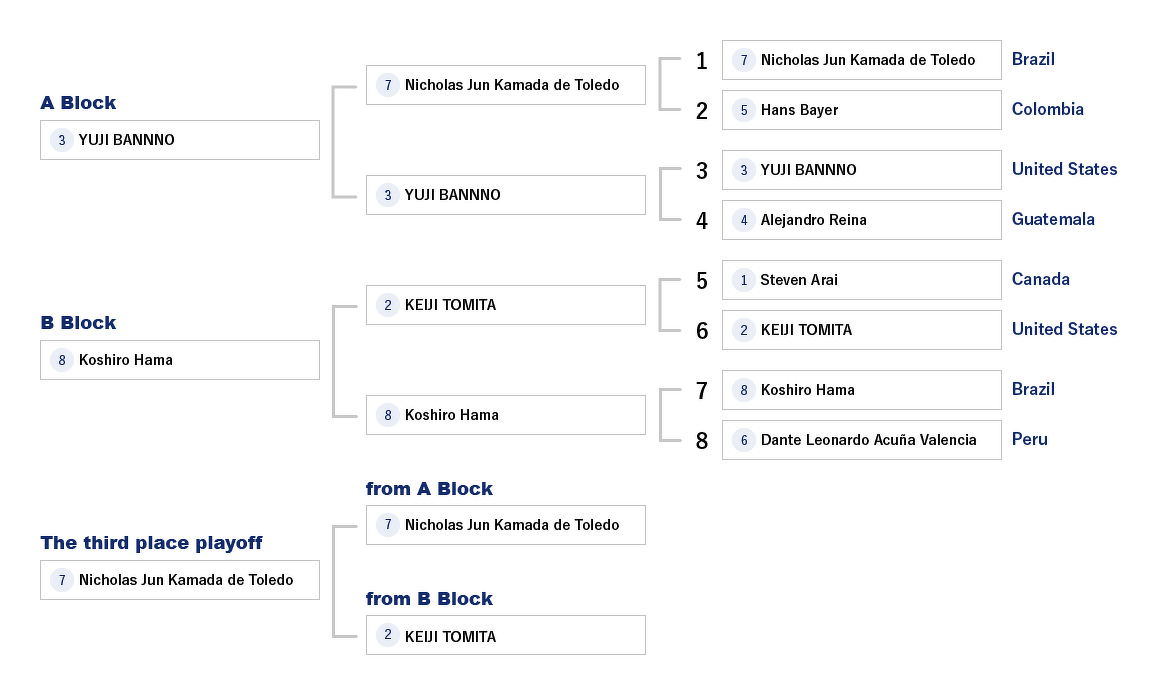Click 'The third place playoff' heading
Image resolution: width=1157 pixels, height=695 pixels.
[x=151, y=543]
